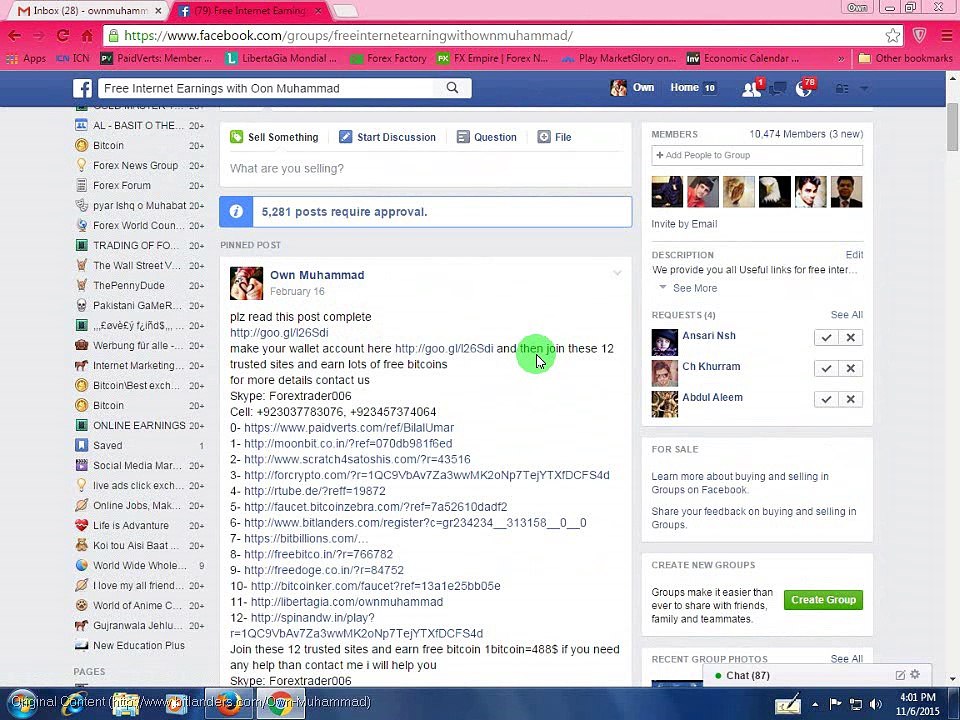Image resolution: width=960 pixels, height=720 pixels.
Task: Open Invite by Email link
Action: point(684,224)
